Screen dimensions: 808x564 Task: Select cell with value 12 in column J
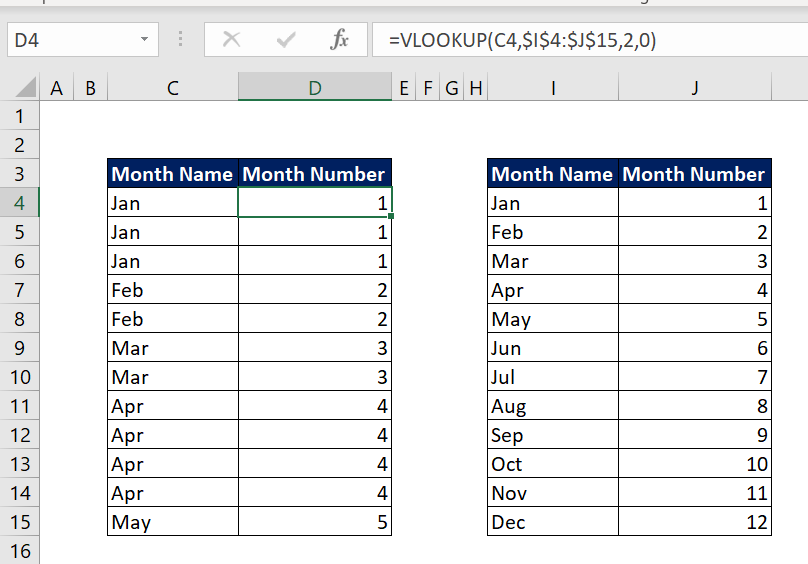[x=695, y=522]
